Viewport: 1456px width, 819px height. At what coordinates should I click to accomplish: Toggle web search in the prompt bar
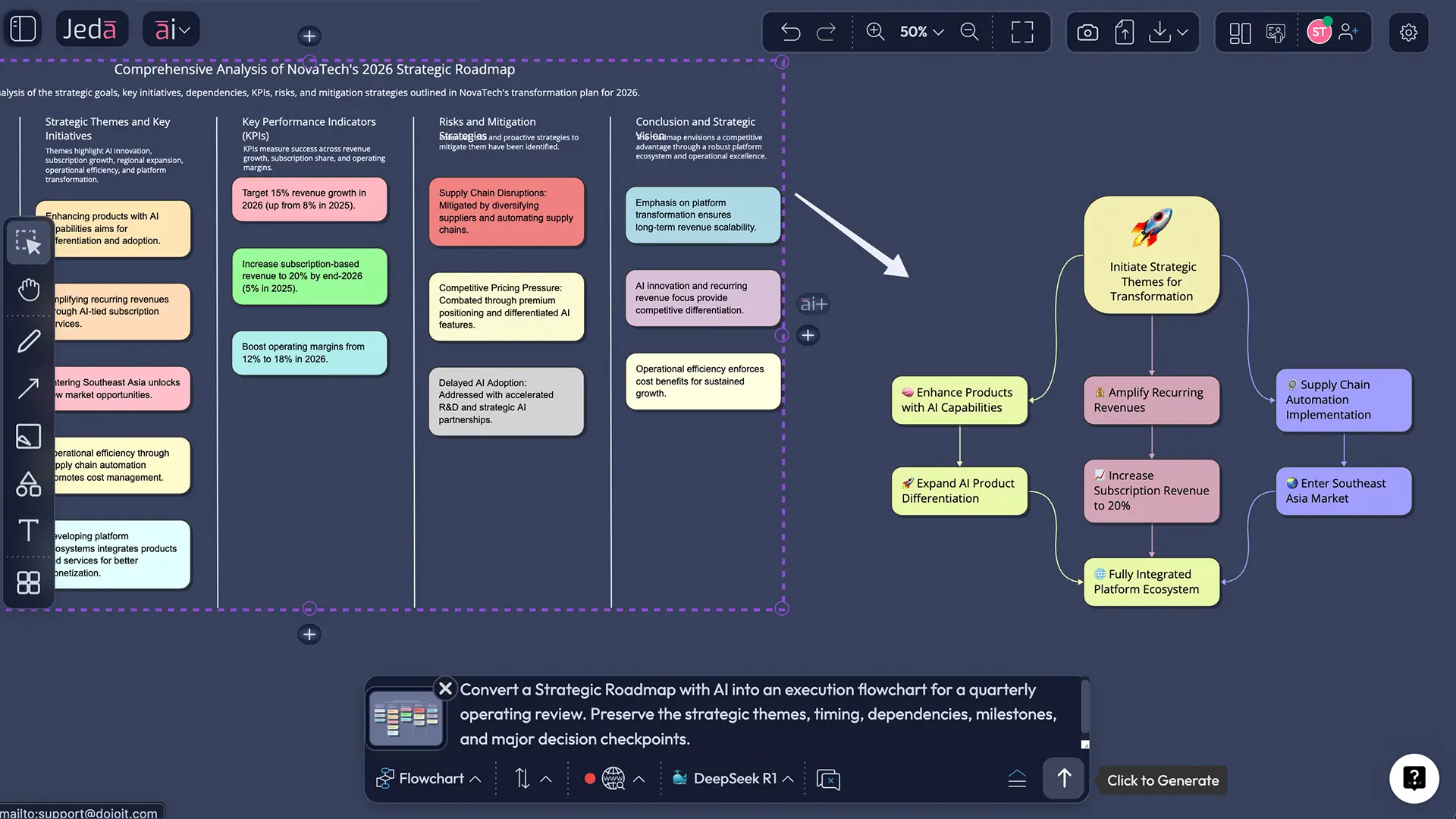click(613, 778)
